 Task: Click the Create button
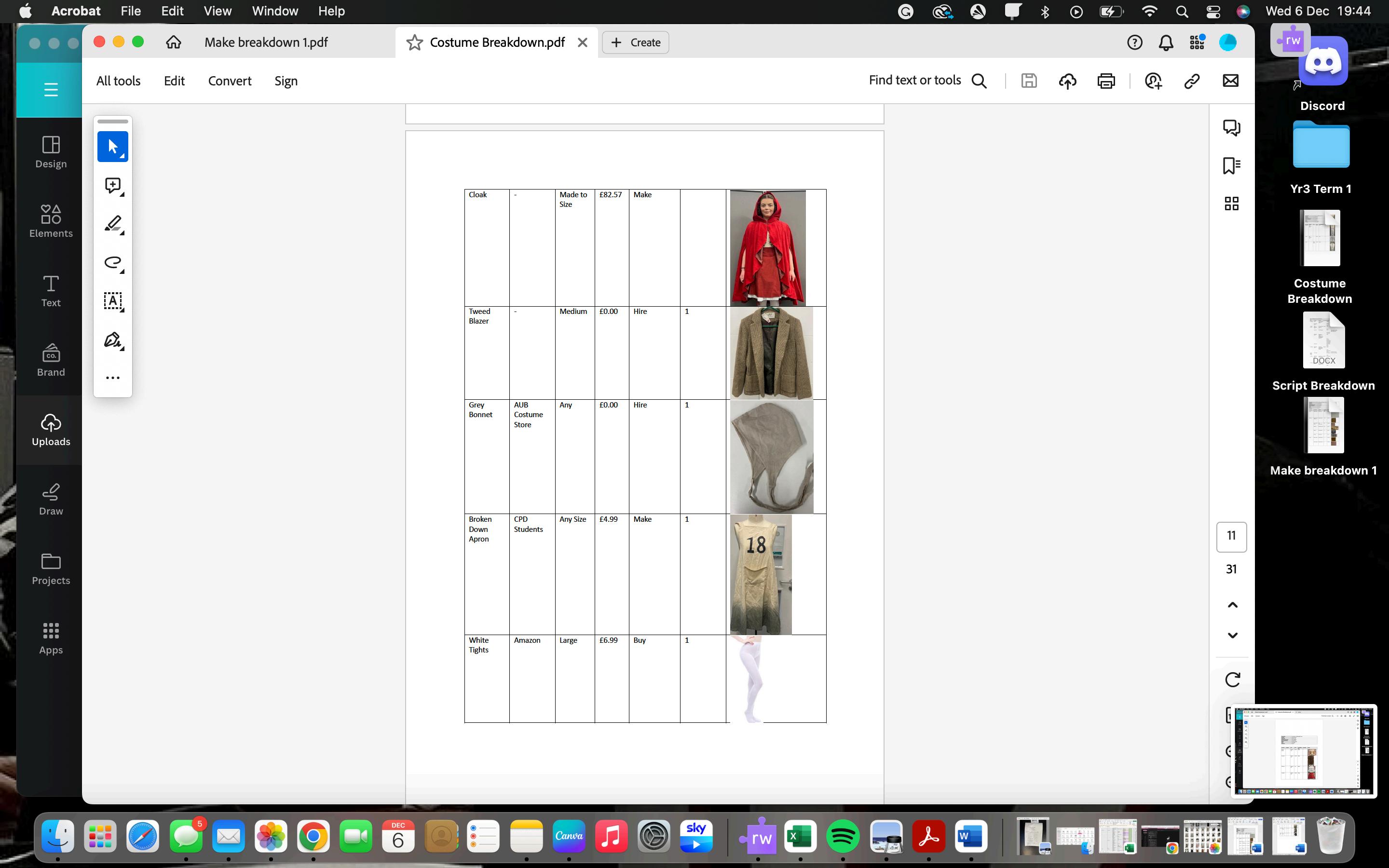point(635,42)
